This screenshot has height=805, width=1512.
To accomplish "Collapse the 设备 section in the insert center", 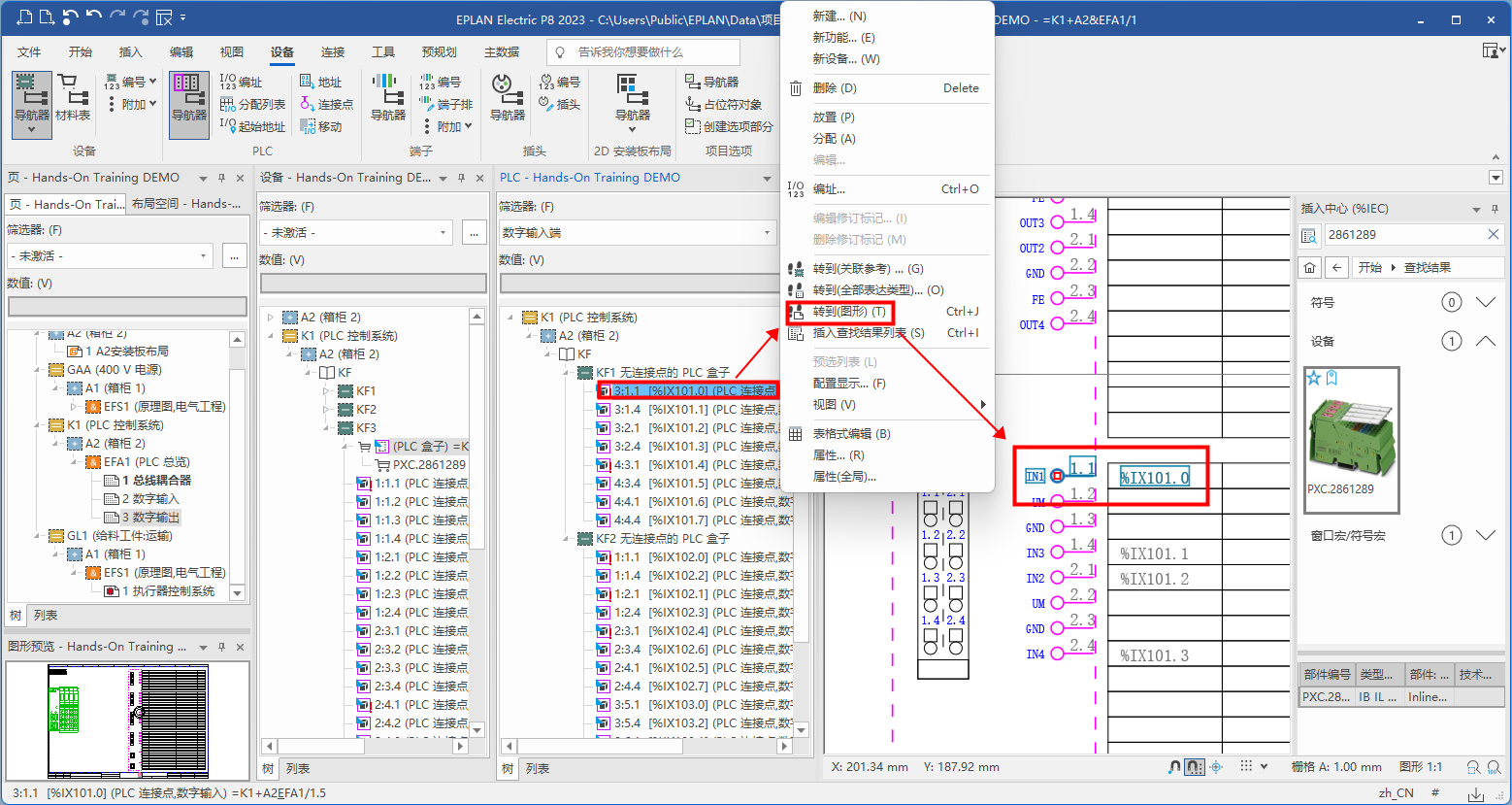I will [x=1485, y=341].
